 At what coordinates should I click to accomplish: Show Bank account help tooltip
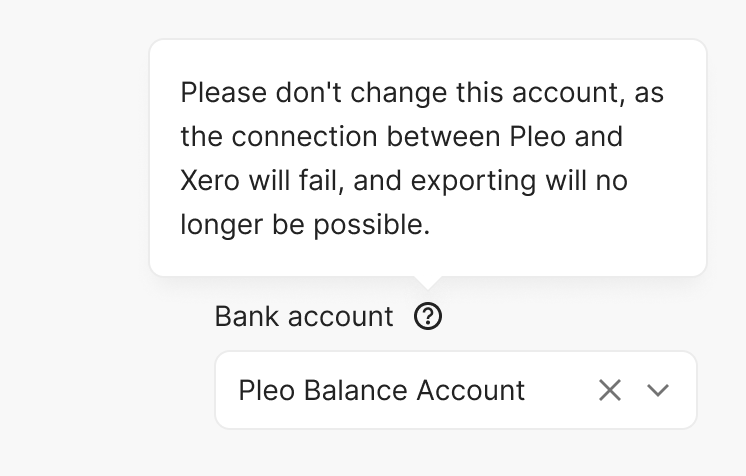[x=428, y=317]
